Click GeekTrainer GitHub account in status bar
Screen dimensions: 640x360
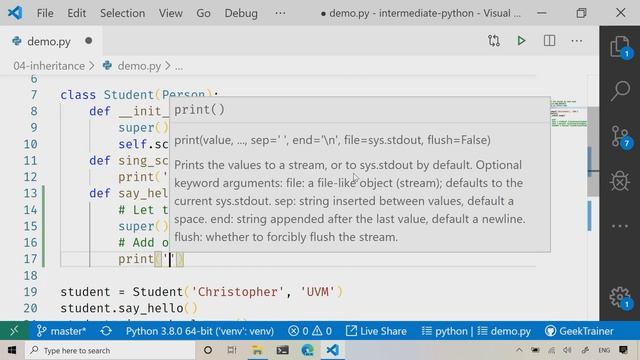click(579, 331)
